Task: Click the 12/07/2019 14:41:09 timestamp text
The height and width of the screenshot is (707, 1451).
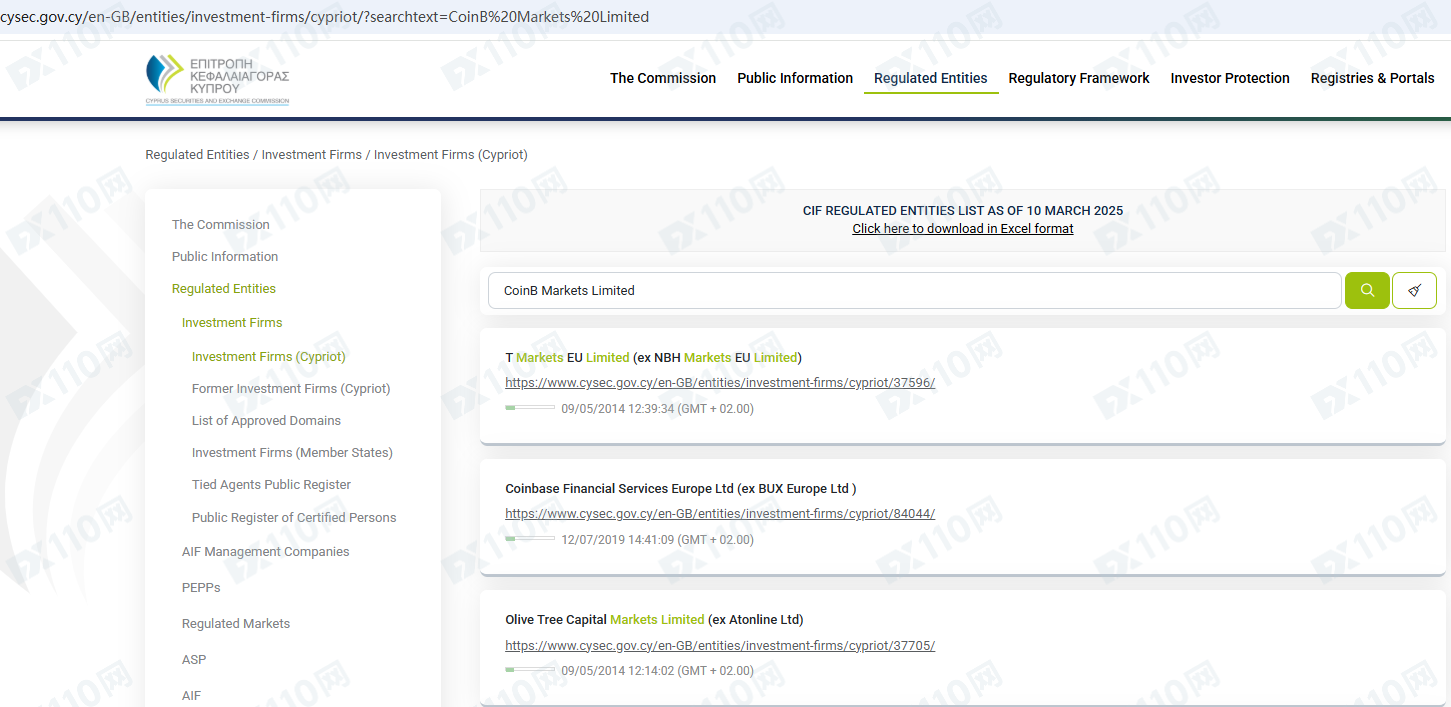Action: (x=657, y=540)
